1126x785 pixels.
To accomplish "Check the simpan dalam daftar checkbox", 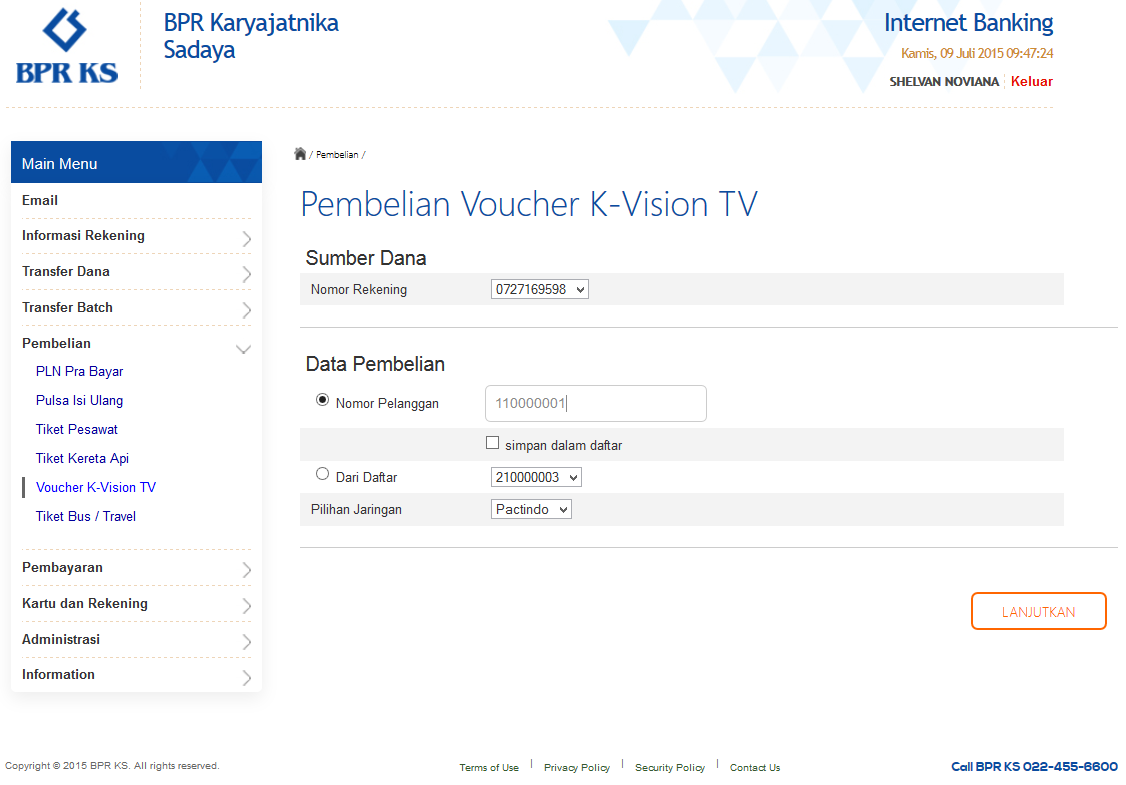I will (x=492, y=443).
